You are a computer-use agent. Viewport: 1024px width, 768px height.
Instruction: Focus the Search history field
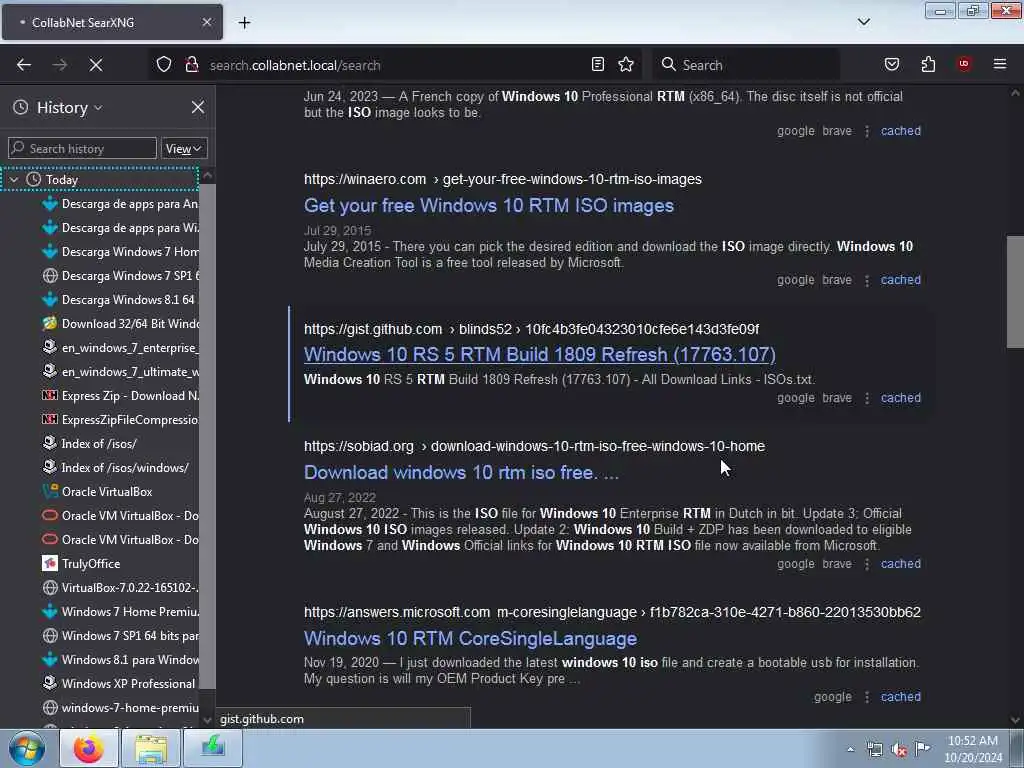[82, 148]
